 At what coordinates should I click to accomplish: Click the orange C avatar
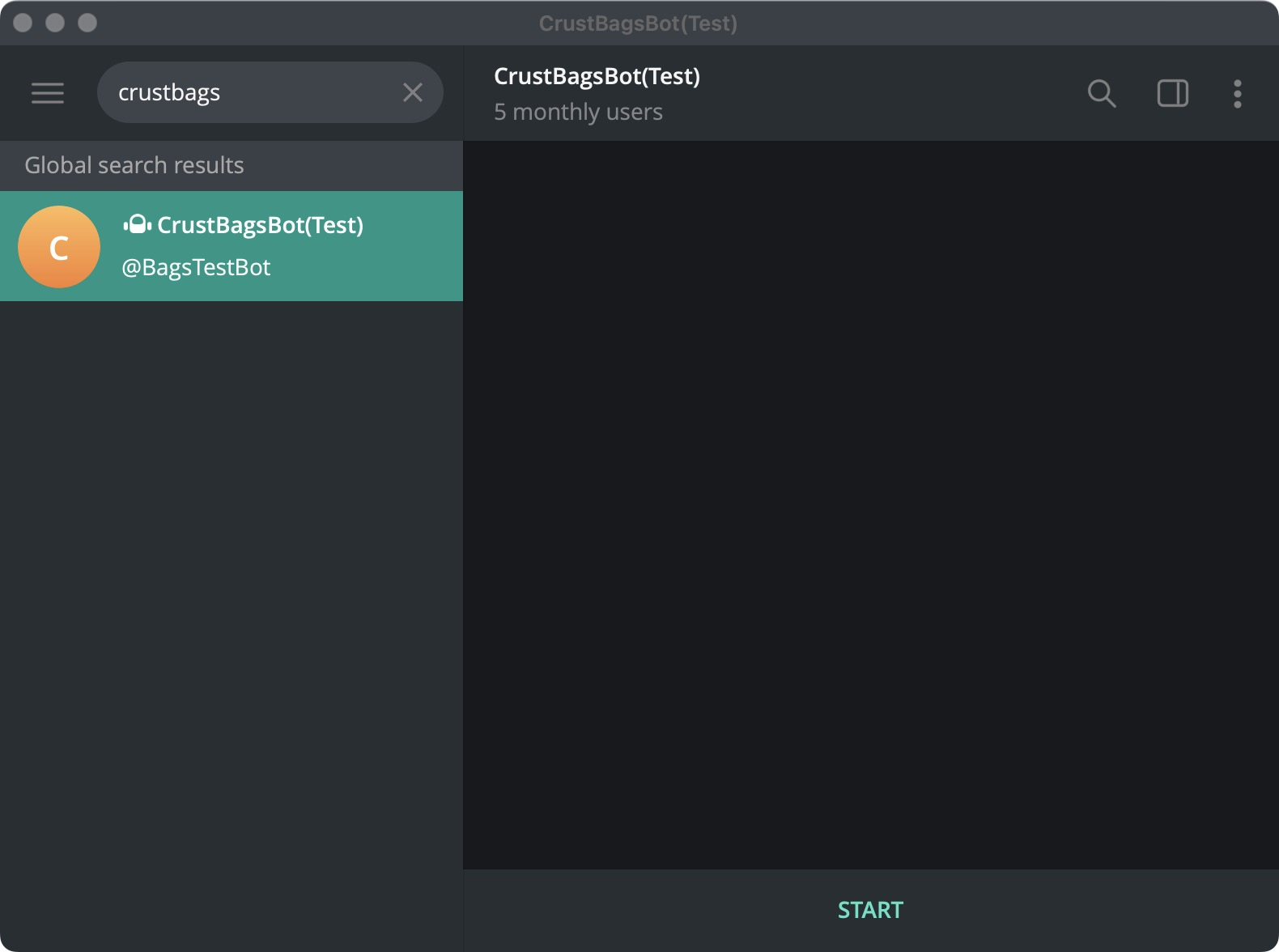59,247
